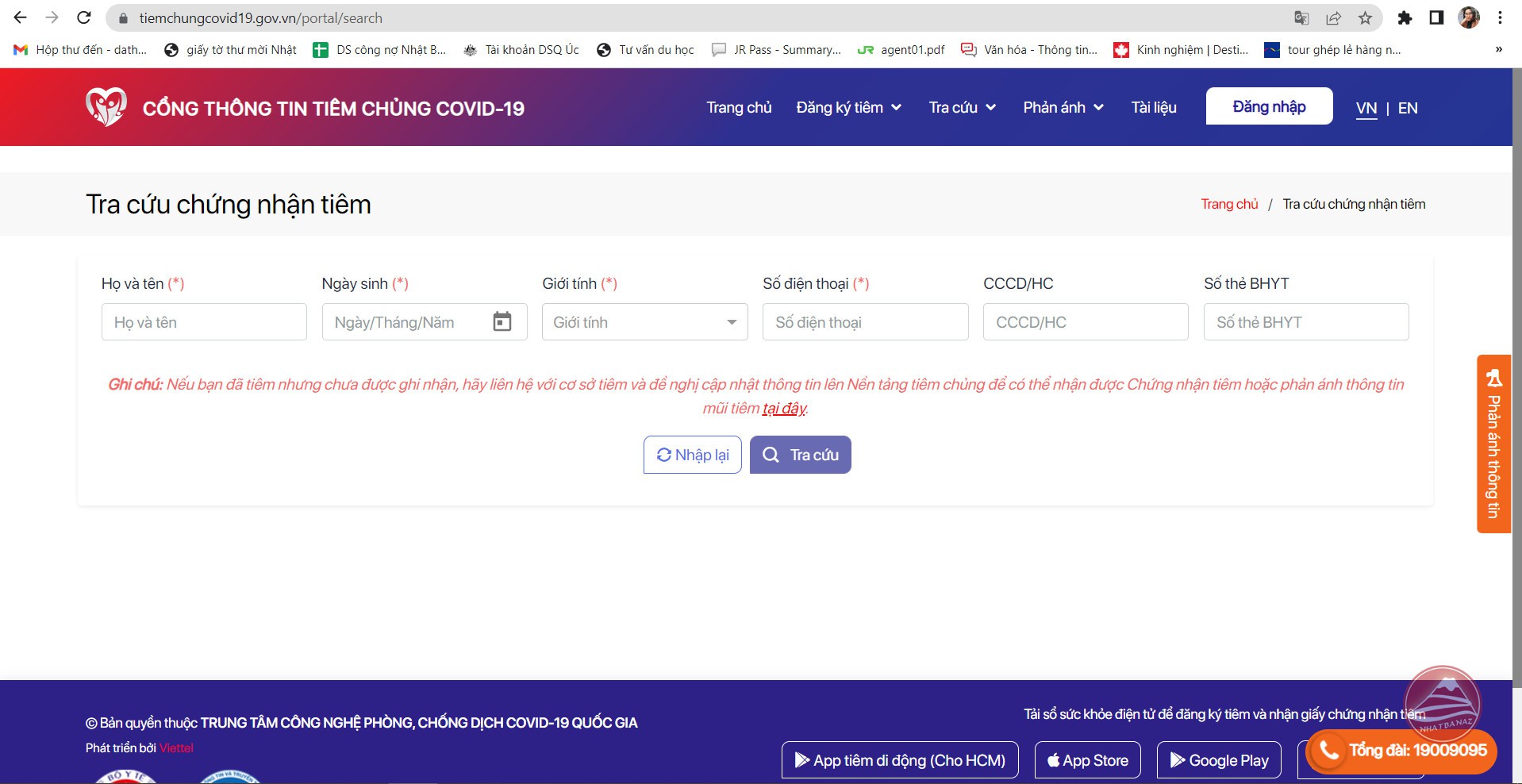The image size is (1522, 784).
Task: Click the translate page icon in address bar
Action: click(1301, 17)
